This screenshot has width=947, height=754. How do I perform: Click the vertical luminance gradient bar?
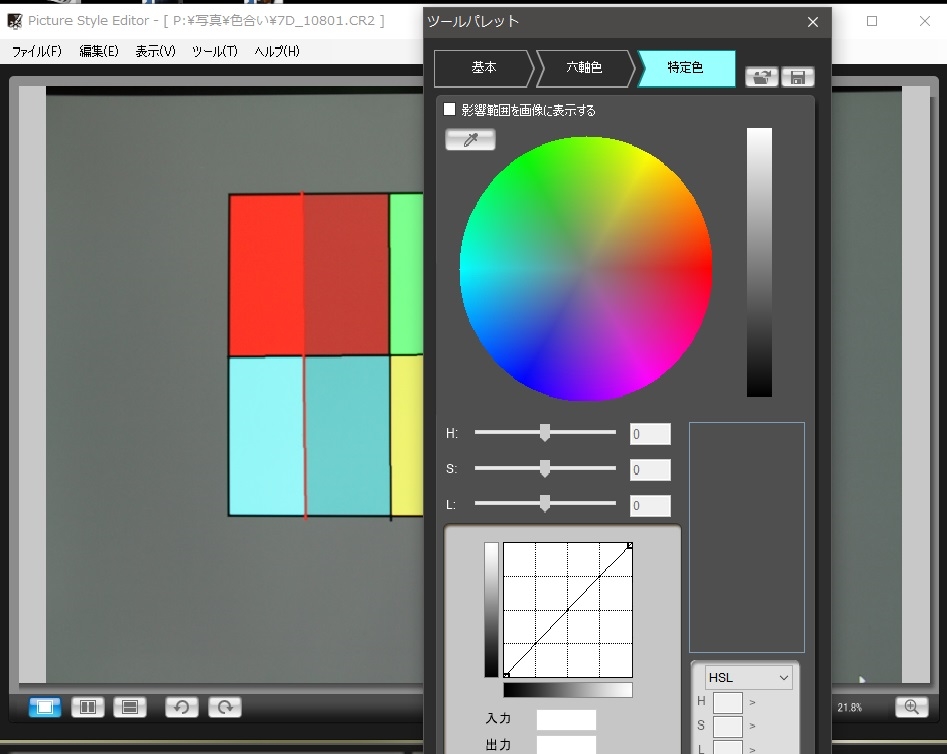point(759,262)
